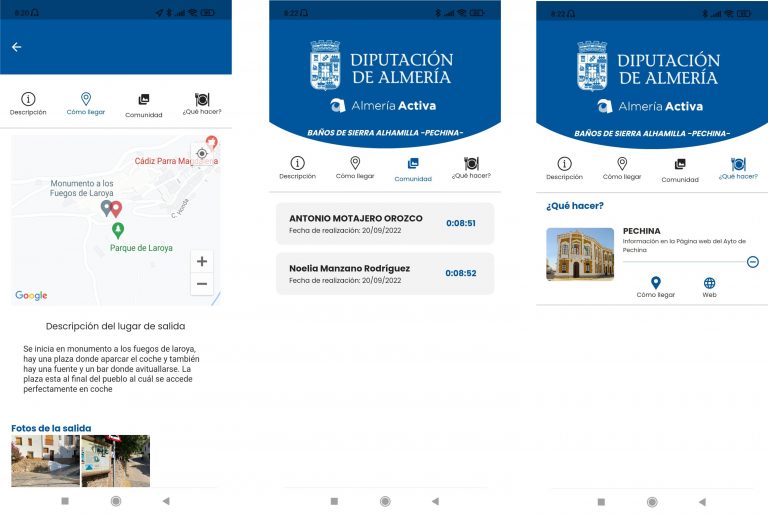The width and height of the screenshot is (768, 516).
Task: Click the Google logo on the map
Action: pyautogui.click(x=31, y=296)
